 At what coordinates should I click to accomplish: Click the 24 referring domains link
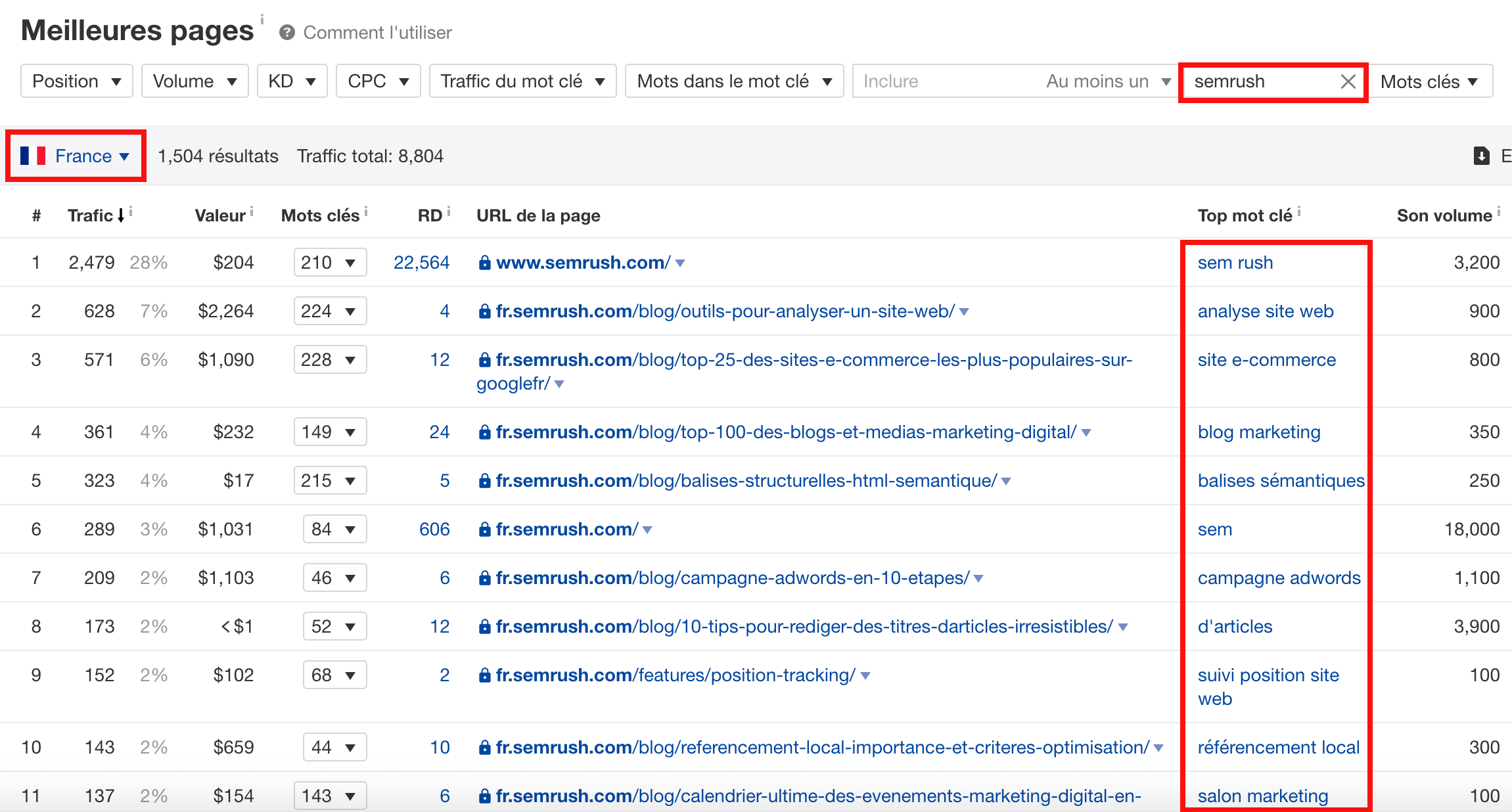point(440,432)
